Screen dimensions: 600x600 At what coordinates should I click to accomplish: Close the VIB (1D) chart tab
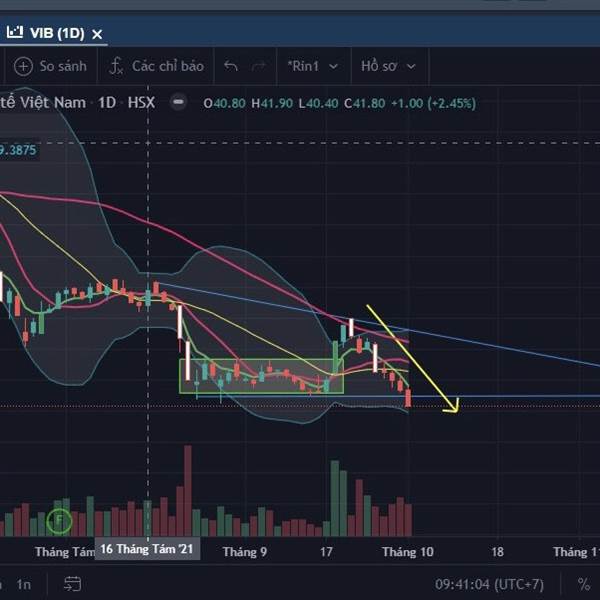(97, 34)
